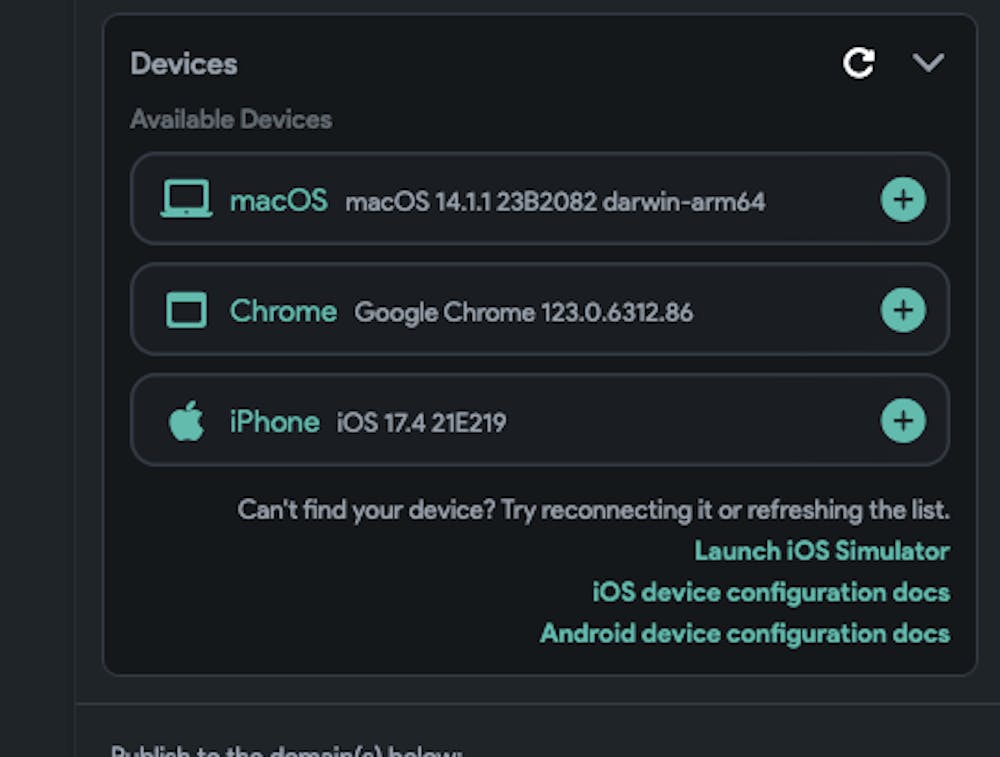Viewport: 1000px width, 757px height.
Task: Click the macOS 14.1.1 darwin-arm64 version text
Action: [555, 202]
